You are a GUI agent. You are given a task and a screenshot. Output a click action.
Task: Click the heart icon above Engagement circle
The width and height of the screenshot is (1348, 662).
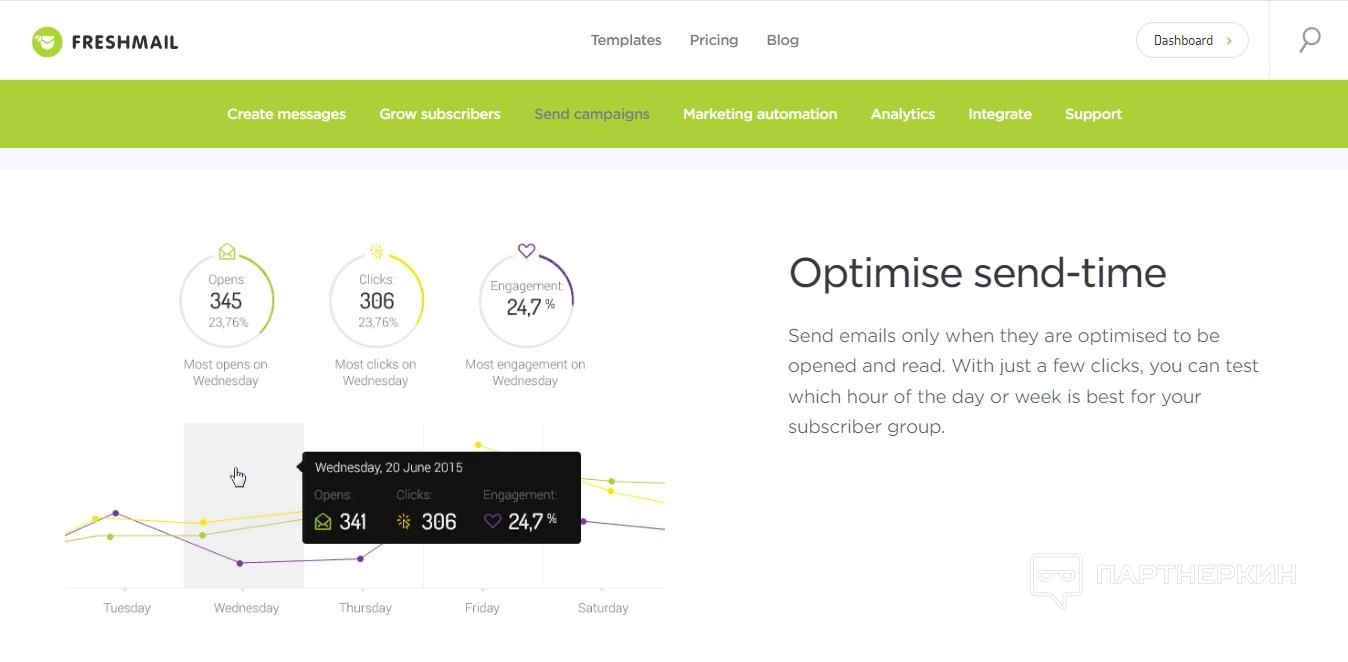tap(526, 251)
